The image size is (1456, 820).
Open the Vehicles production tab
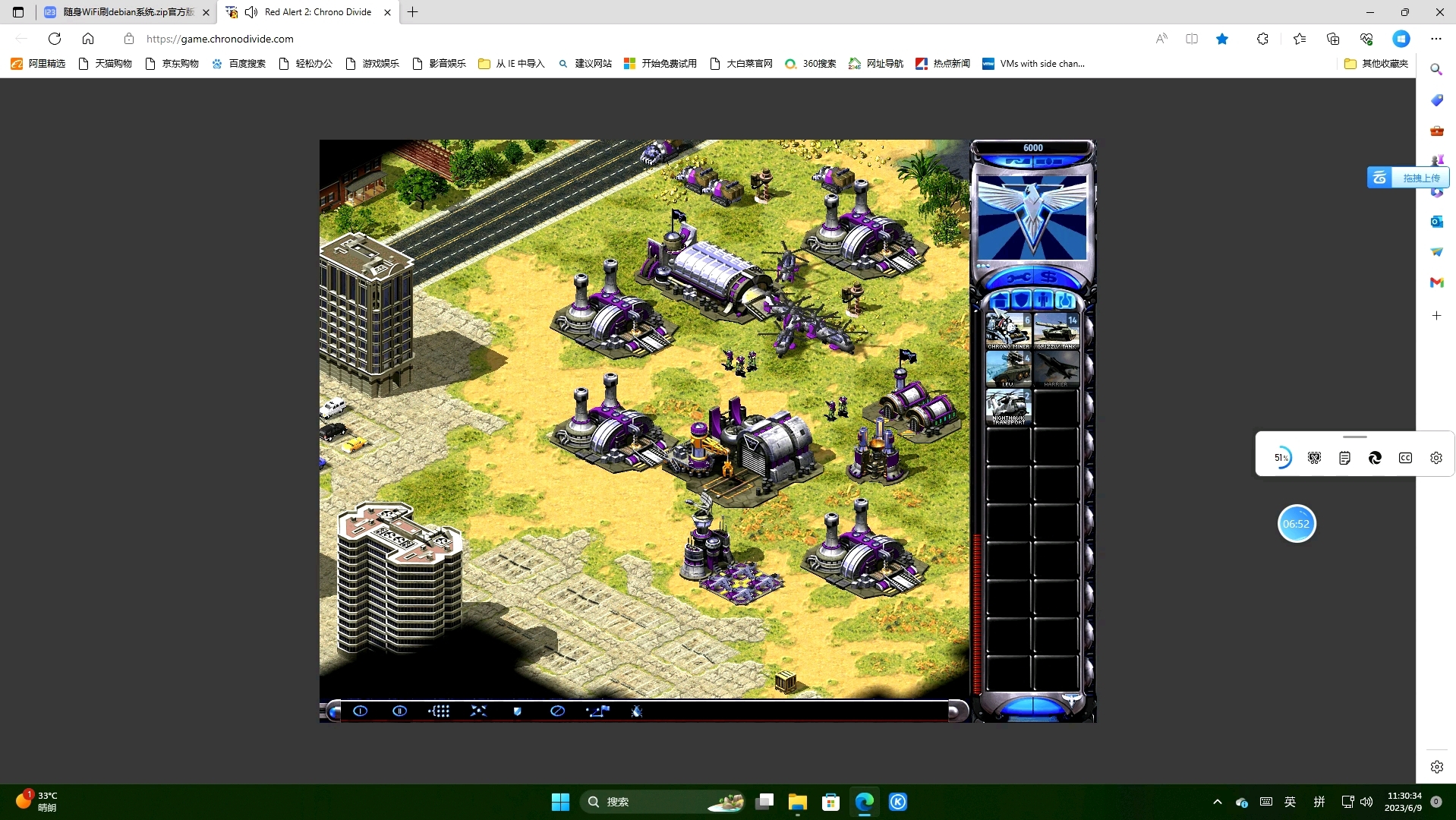point(1065,300)
